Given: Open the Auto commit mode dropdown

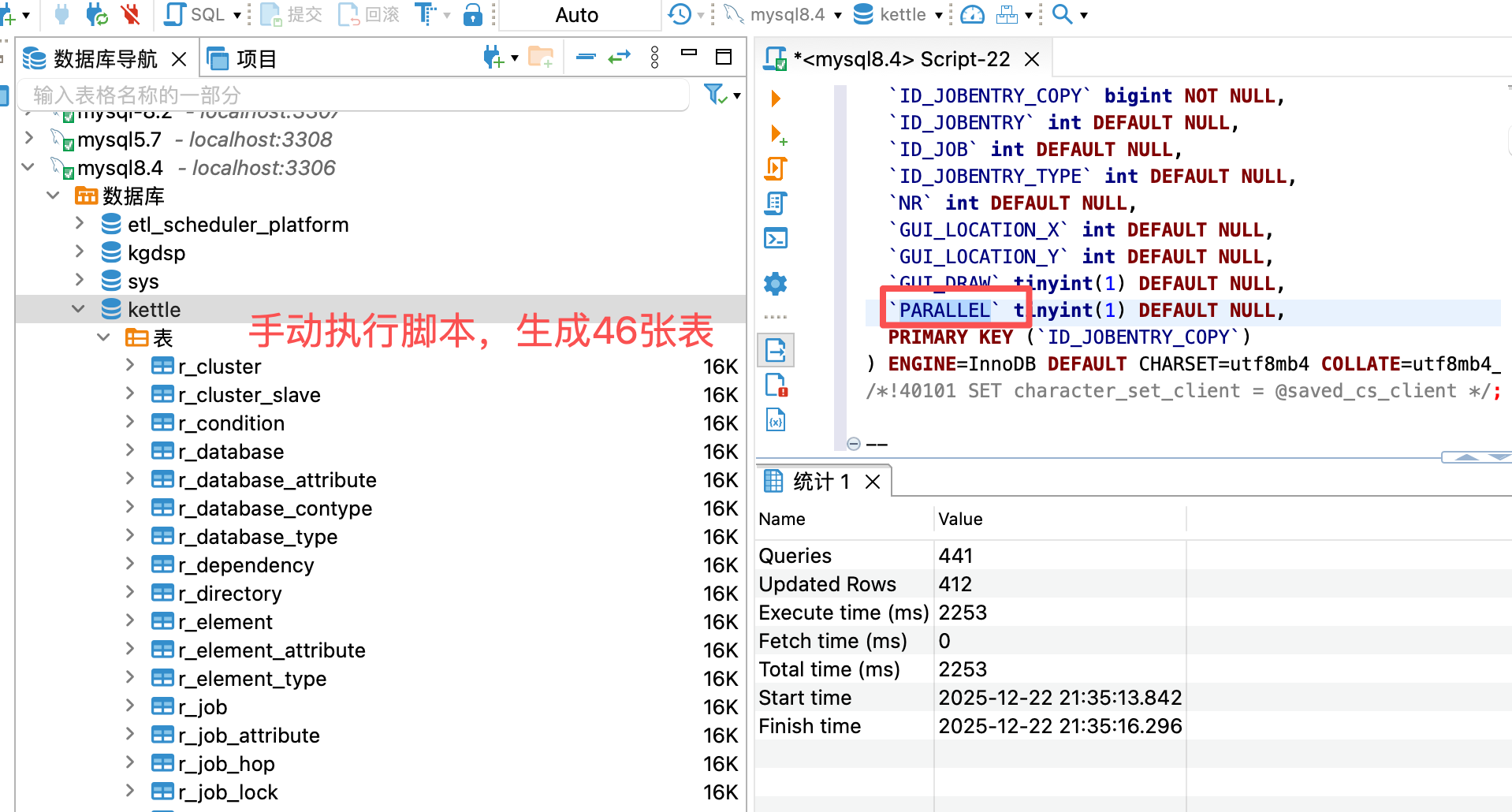Looking at the screenshot, I should pyautogui.click(x=577, y=14).
